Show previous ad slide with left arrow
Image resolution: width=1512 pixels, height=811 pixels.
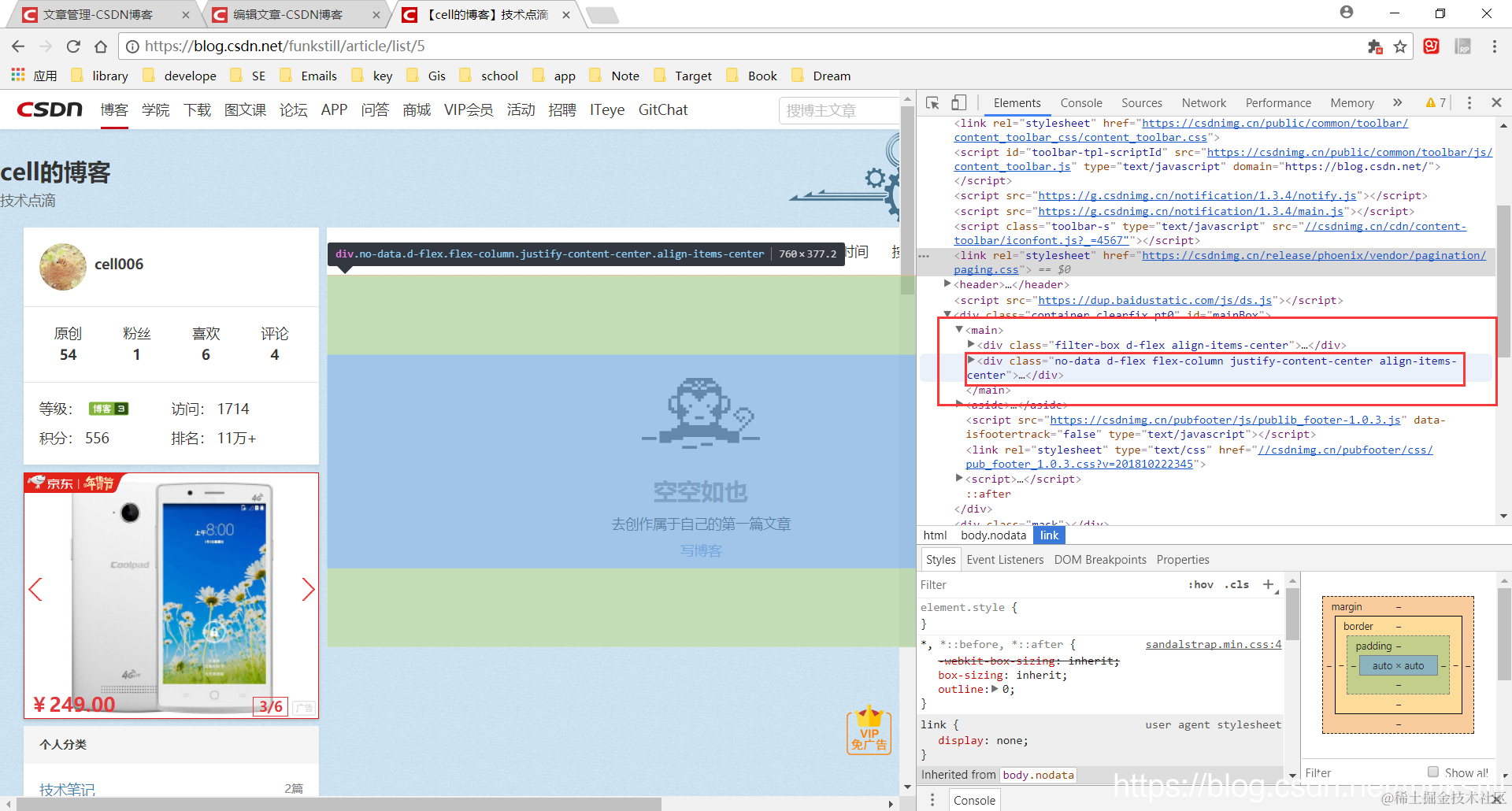coord(35,589)
